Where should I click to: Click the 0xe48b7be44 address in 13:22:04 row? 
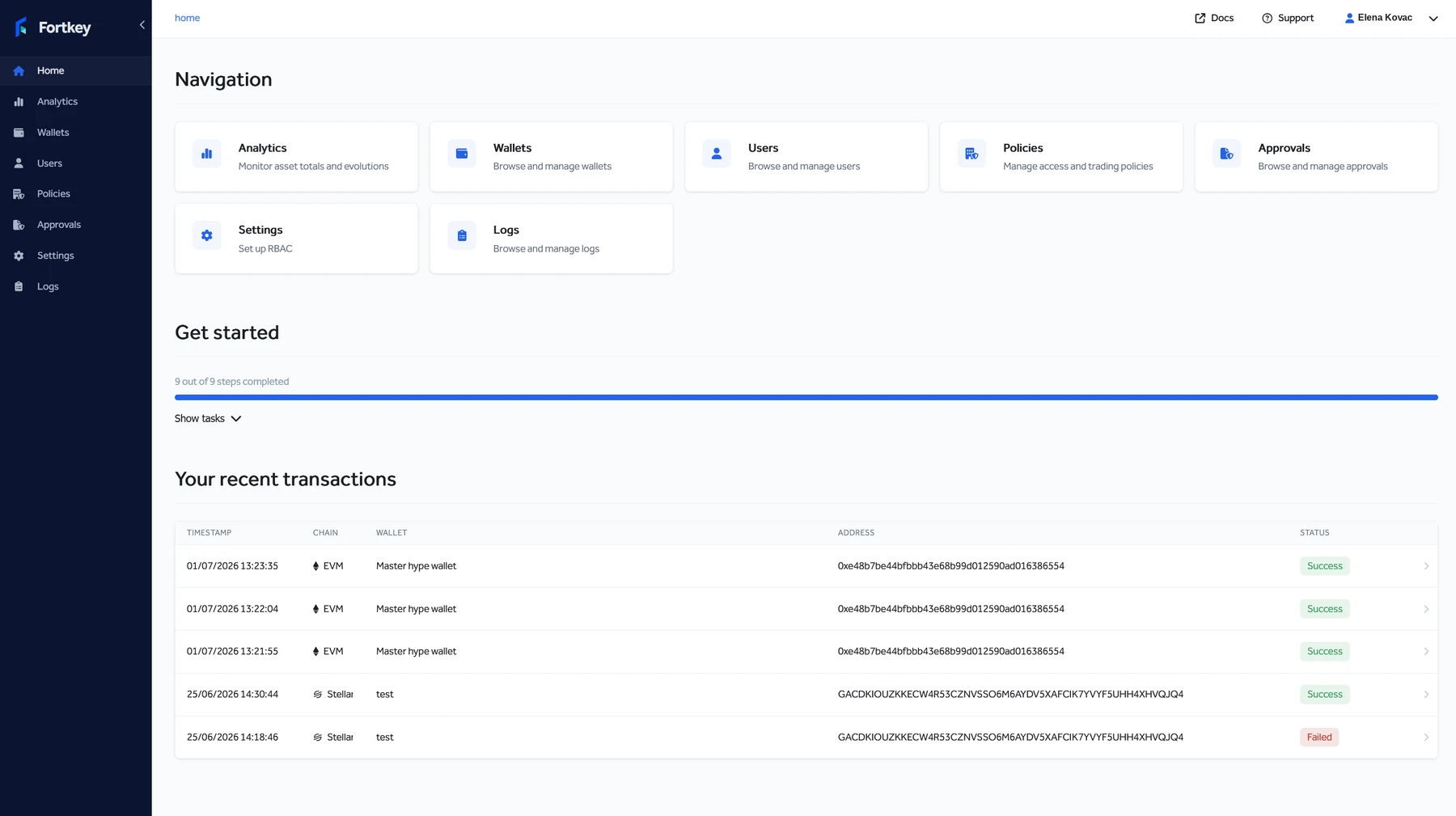(950, 609)
